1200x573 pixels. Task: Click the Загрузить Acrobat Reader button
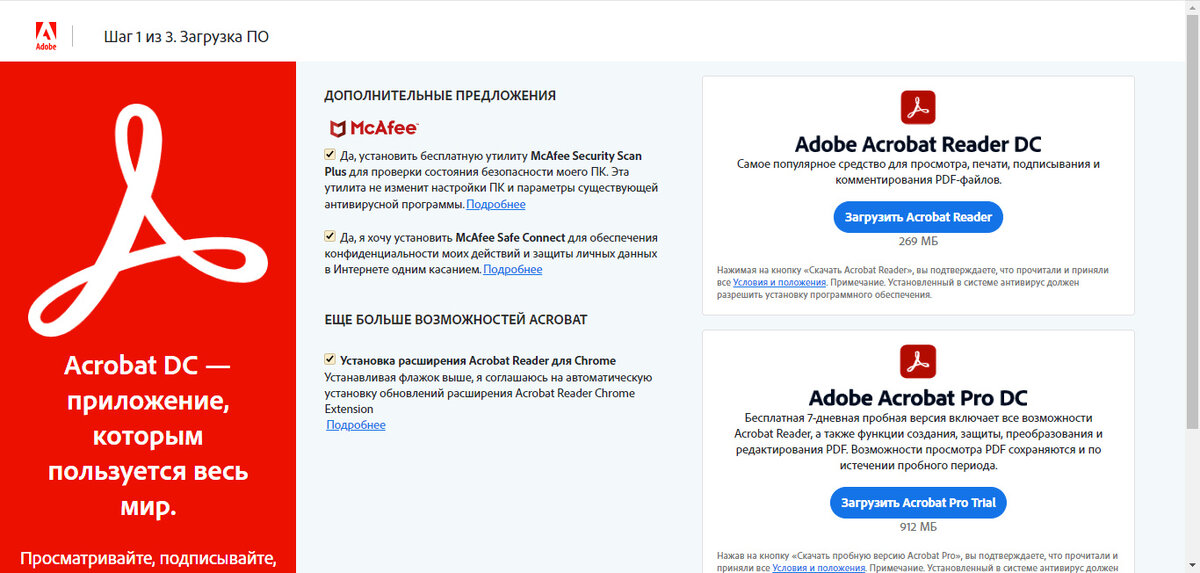pyautogui.click(x=918, y=217)
